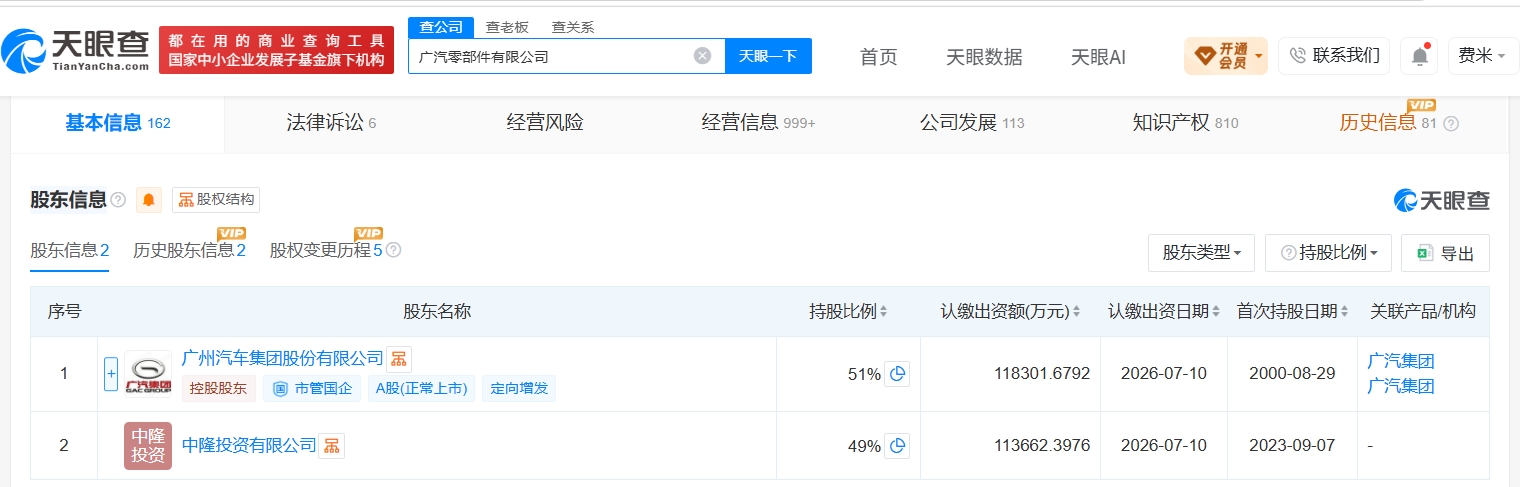
Task: Click the Excel icon on the 导出 button
Action: point(1425,254)
